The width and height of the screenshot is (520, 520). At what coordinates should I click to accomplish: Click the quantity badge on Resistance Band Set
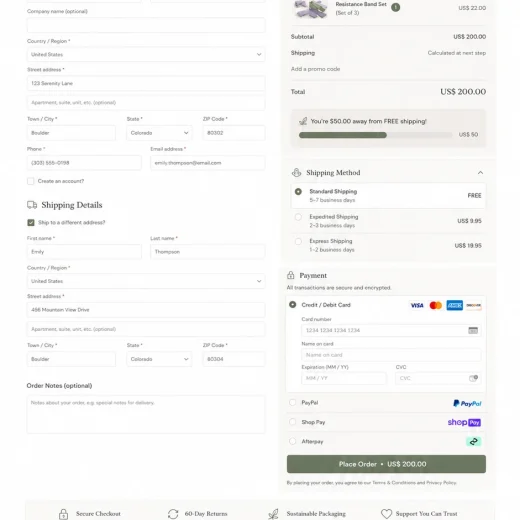coord(395,7)
